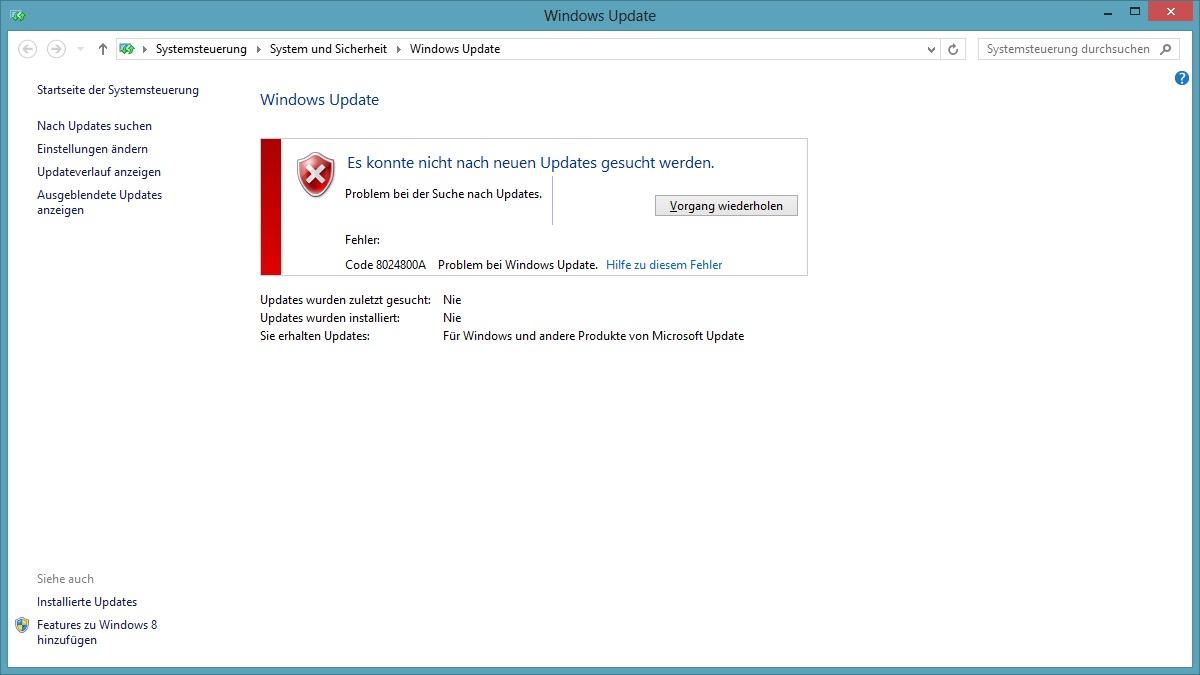Click 'Problem bei der Suche nach Updates.' text
This screenshot has height=675, width=1200.
[x=443, y=194]
